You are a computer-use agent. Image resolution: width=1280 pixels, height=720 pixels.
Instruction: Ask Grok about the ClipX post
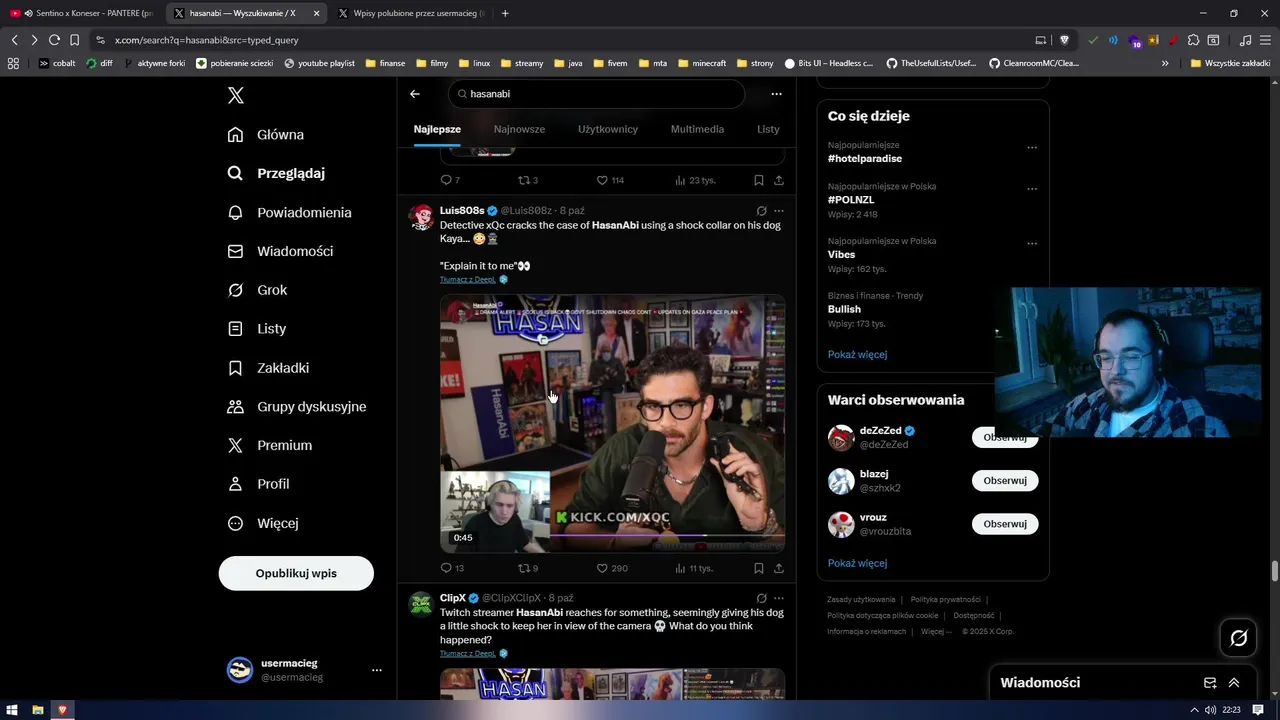click(761, 598)
